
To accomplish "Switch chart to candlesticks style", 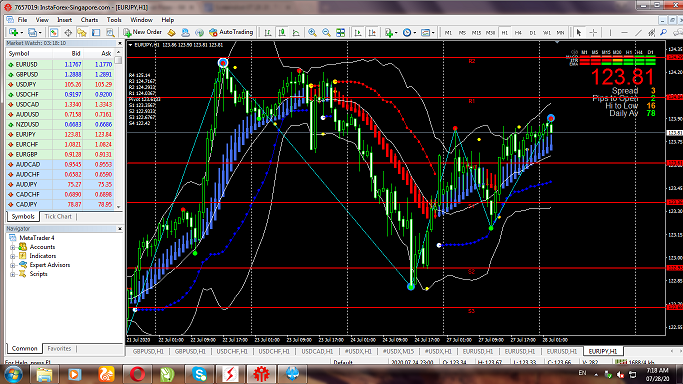I will click(x=282, y=33).
